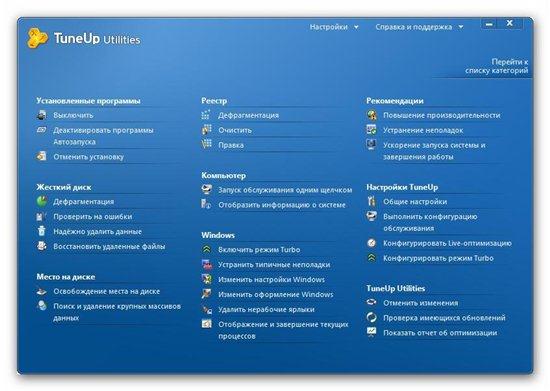Open the Настройки dropdown arrow
Viewport: 550px width, 391px height.
point(356,27)
